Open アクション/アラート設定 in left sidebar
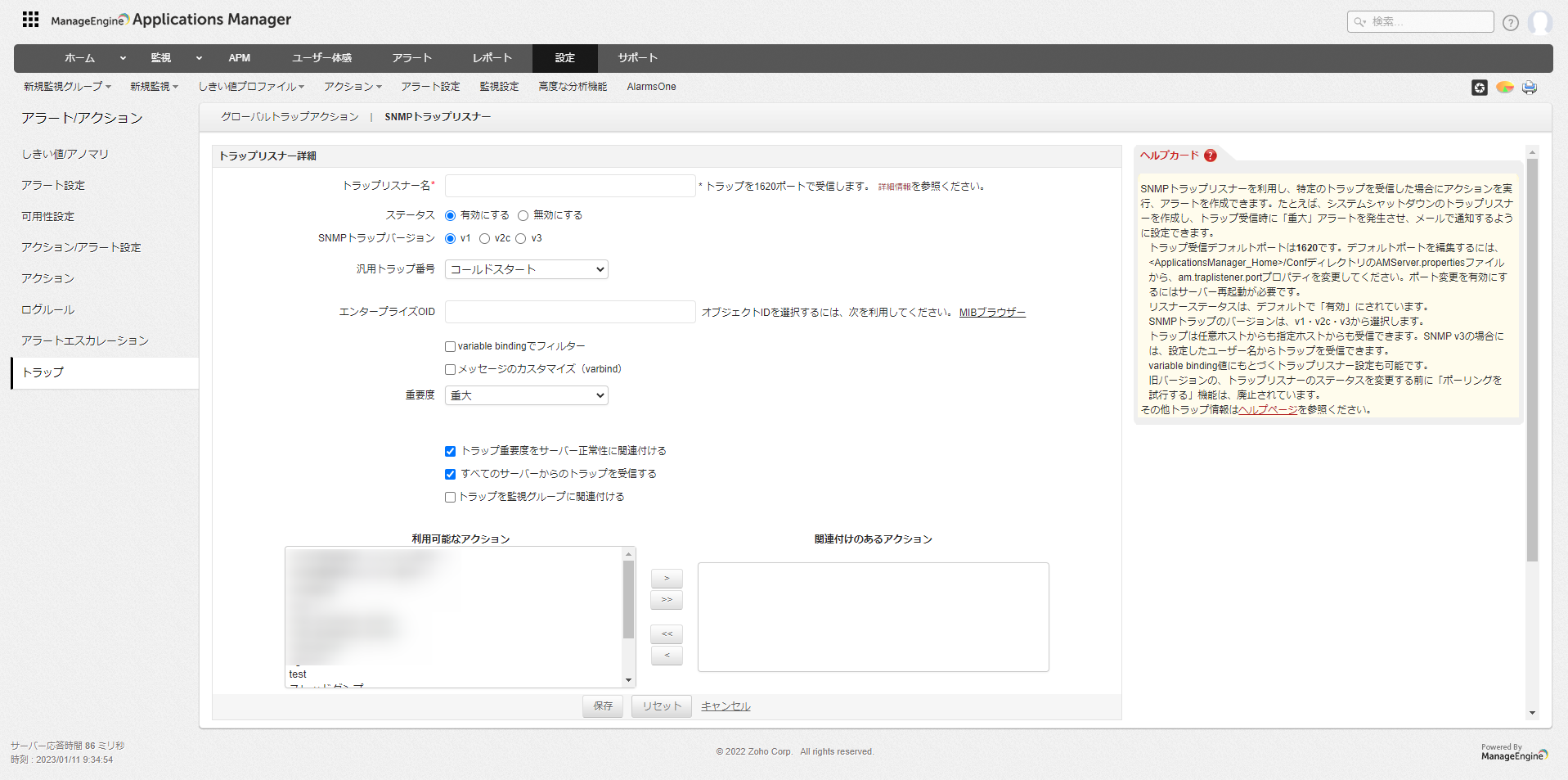 81,247
